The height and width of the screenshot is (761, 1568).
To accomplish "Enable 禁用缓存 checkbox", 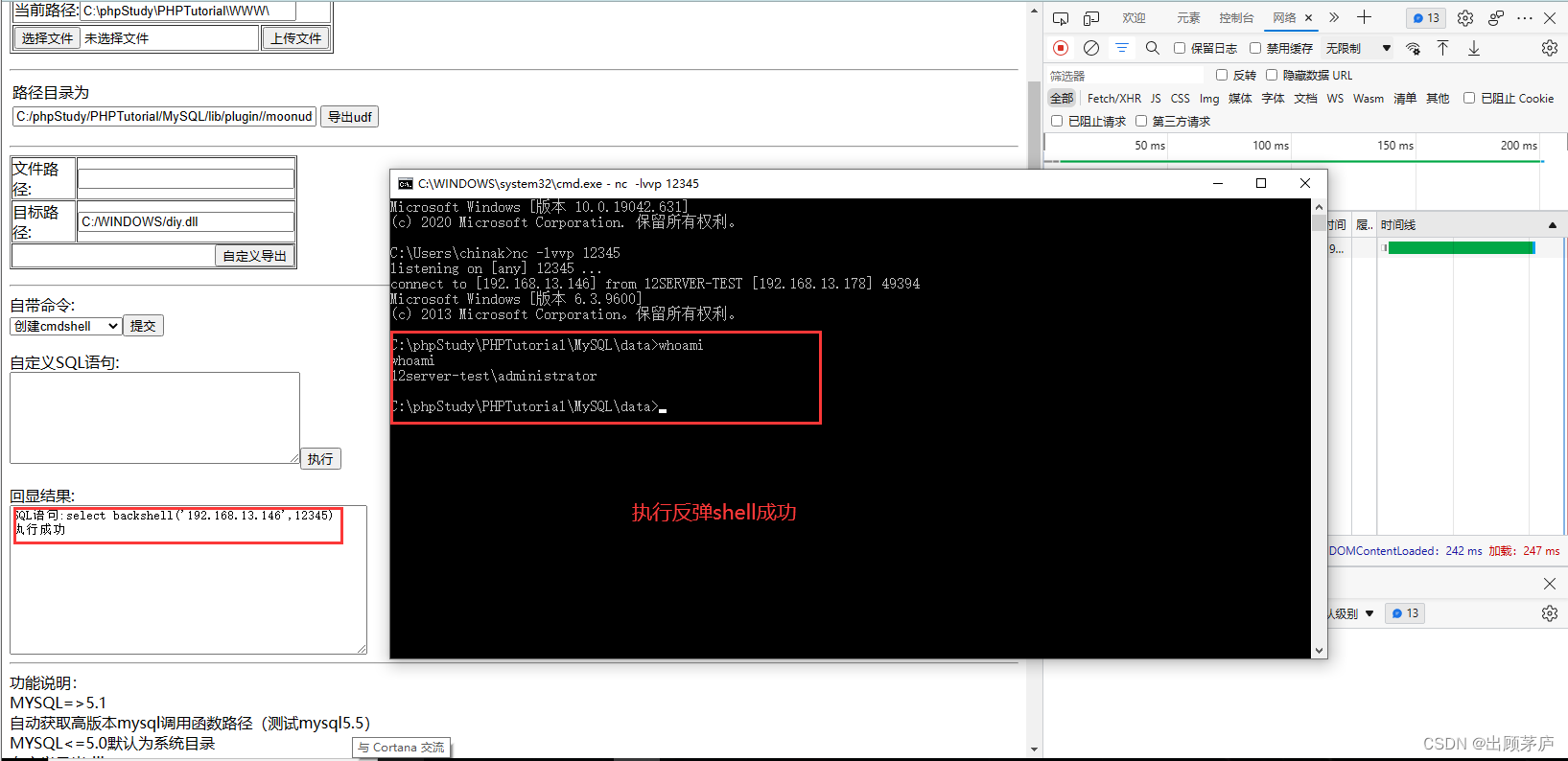I will [1255, 48].
